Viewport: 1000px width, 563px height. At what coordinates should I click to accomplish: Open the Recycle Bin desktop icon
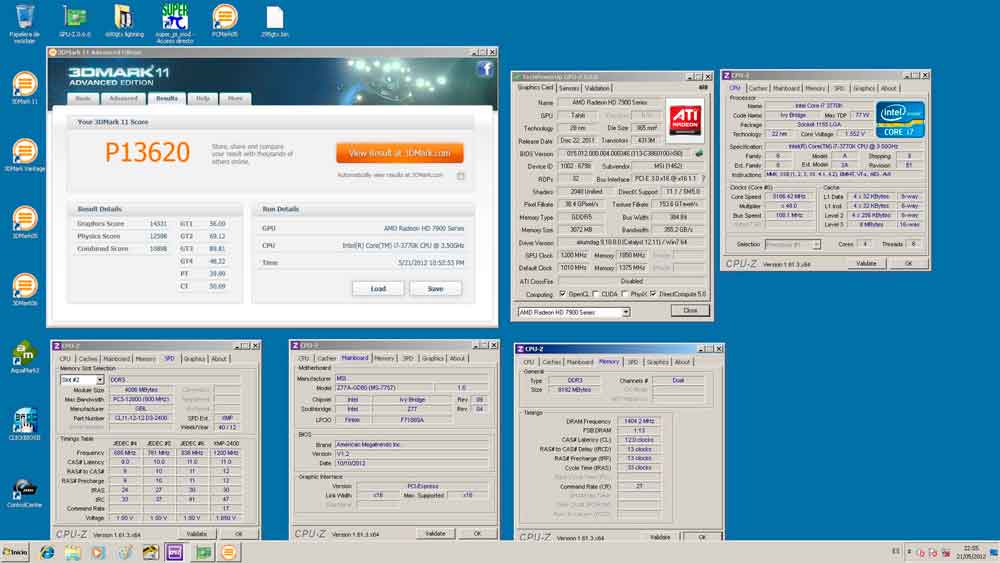tap(24, 17)
